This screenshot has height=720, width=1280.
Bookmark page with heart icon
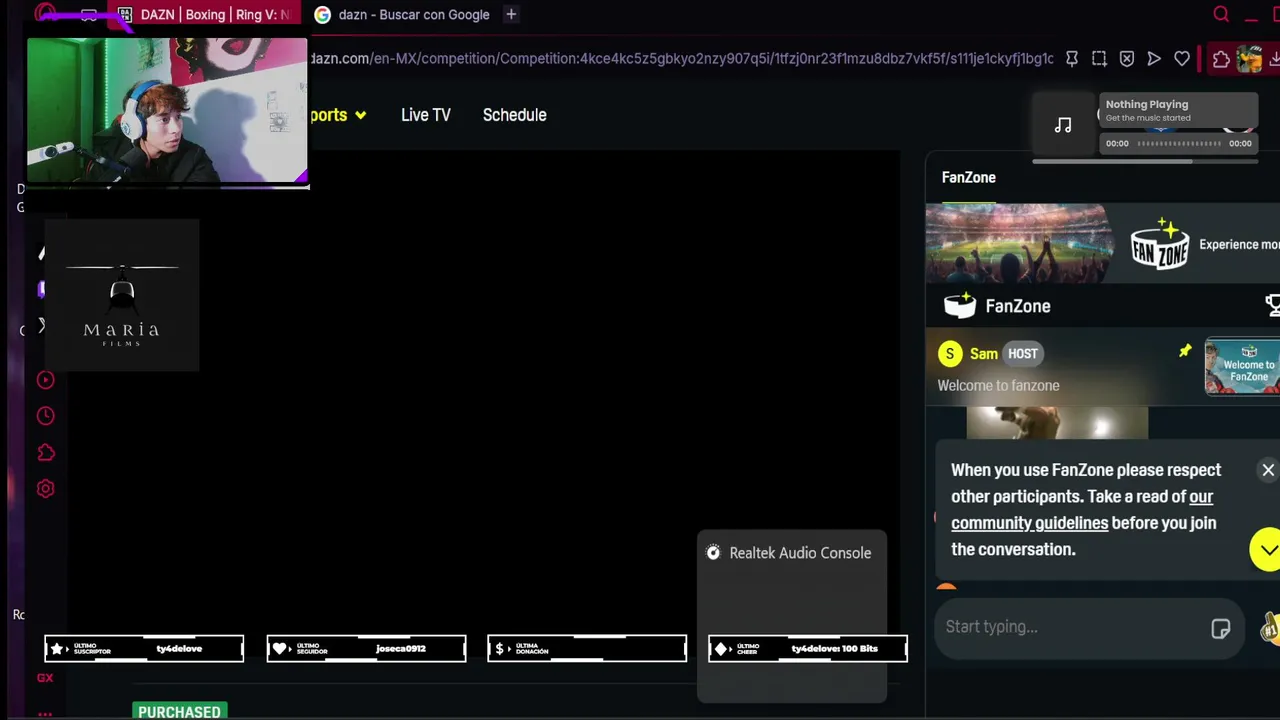click(x=1182, y=59)
